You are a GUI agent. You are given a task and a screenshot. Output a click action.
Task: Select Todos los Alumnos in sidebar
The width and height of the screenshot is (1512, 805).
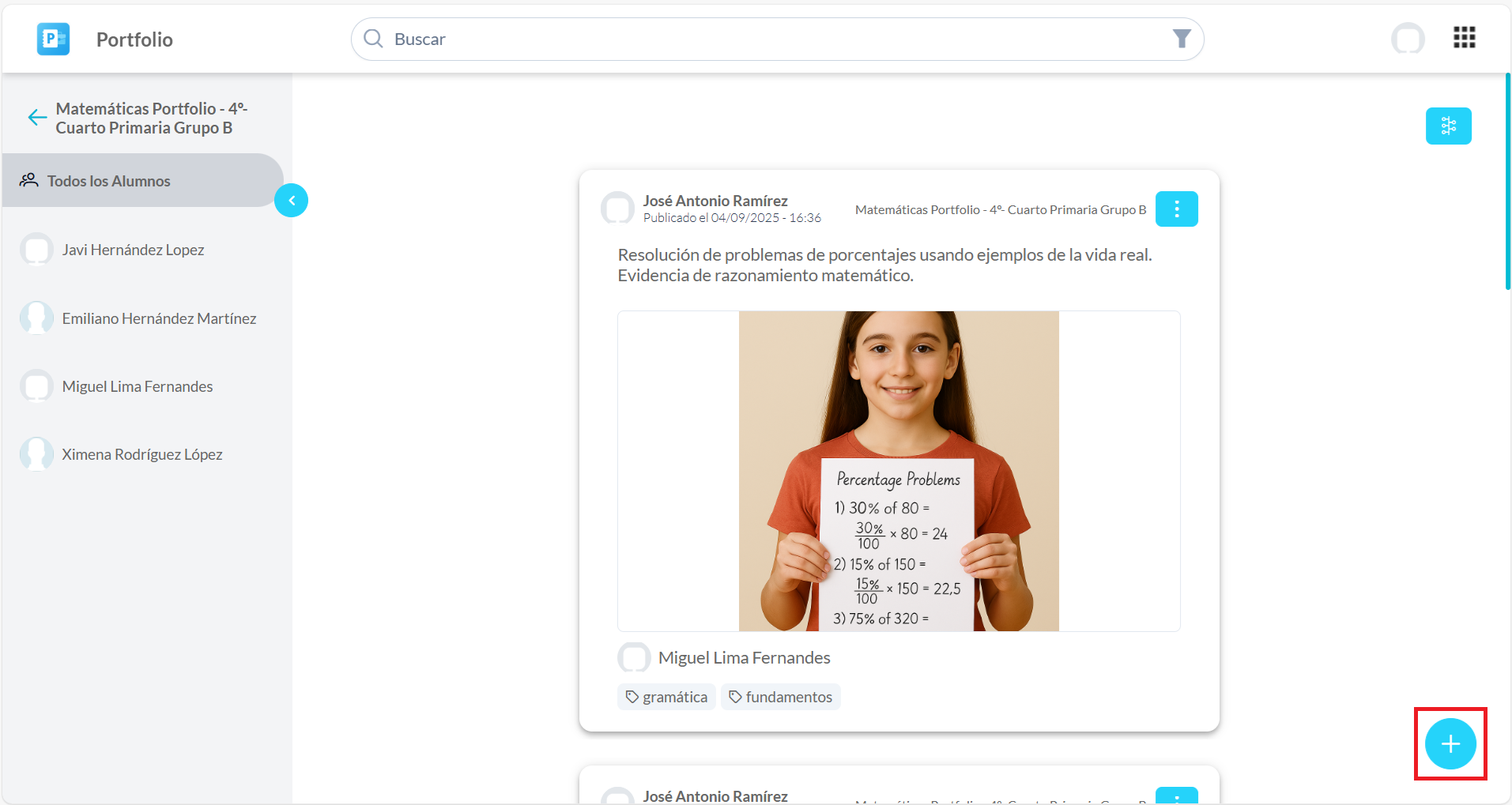coord(109,181)
